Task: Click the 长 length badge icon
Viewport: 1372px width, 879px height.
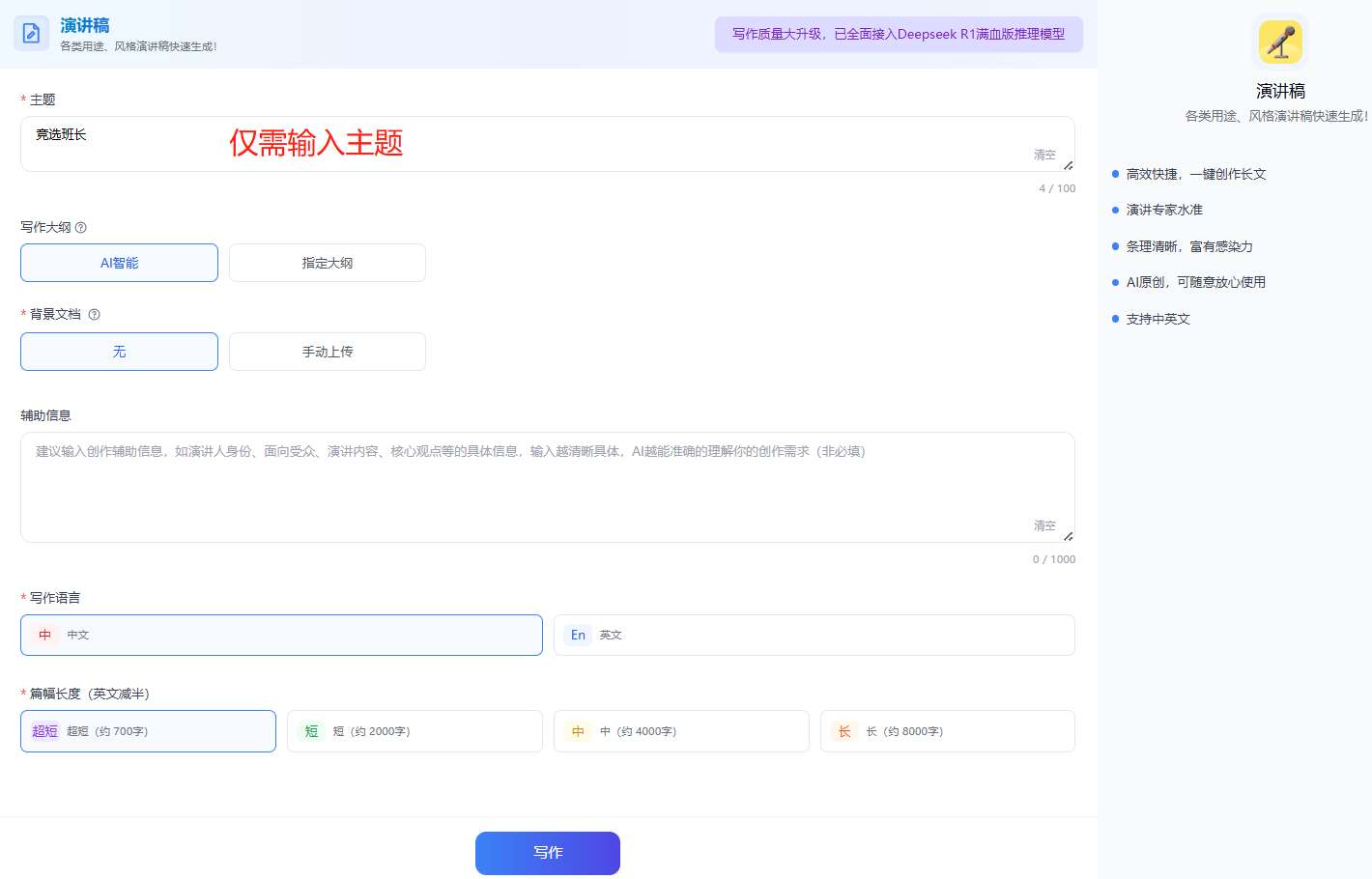Action: tap(843, 731)
